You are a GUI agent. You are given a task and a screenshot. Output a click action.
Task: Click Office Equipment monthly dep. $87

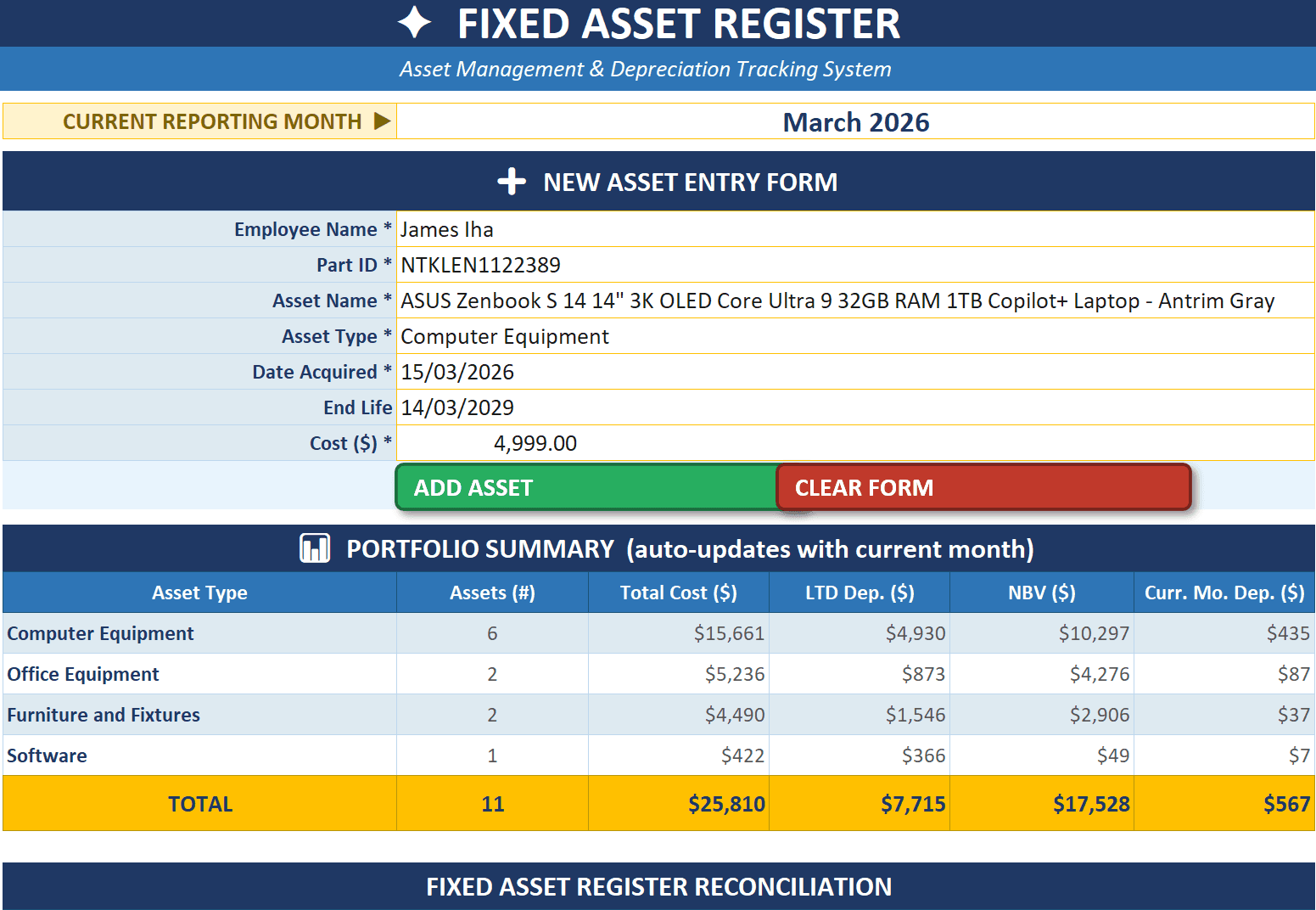[x=1224, y=674]
